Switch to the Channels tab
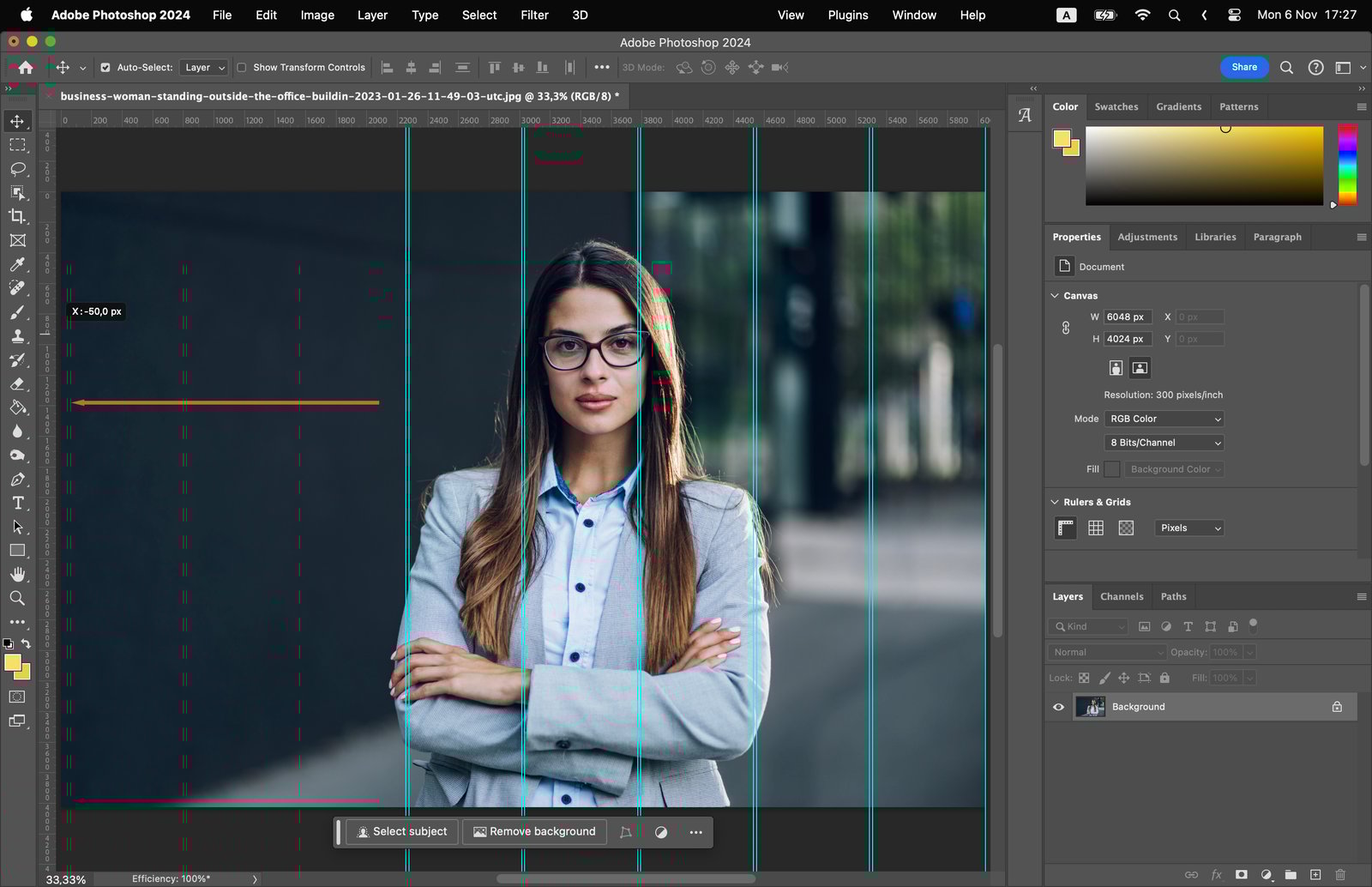1372x887 pixels. 1121,596
